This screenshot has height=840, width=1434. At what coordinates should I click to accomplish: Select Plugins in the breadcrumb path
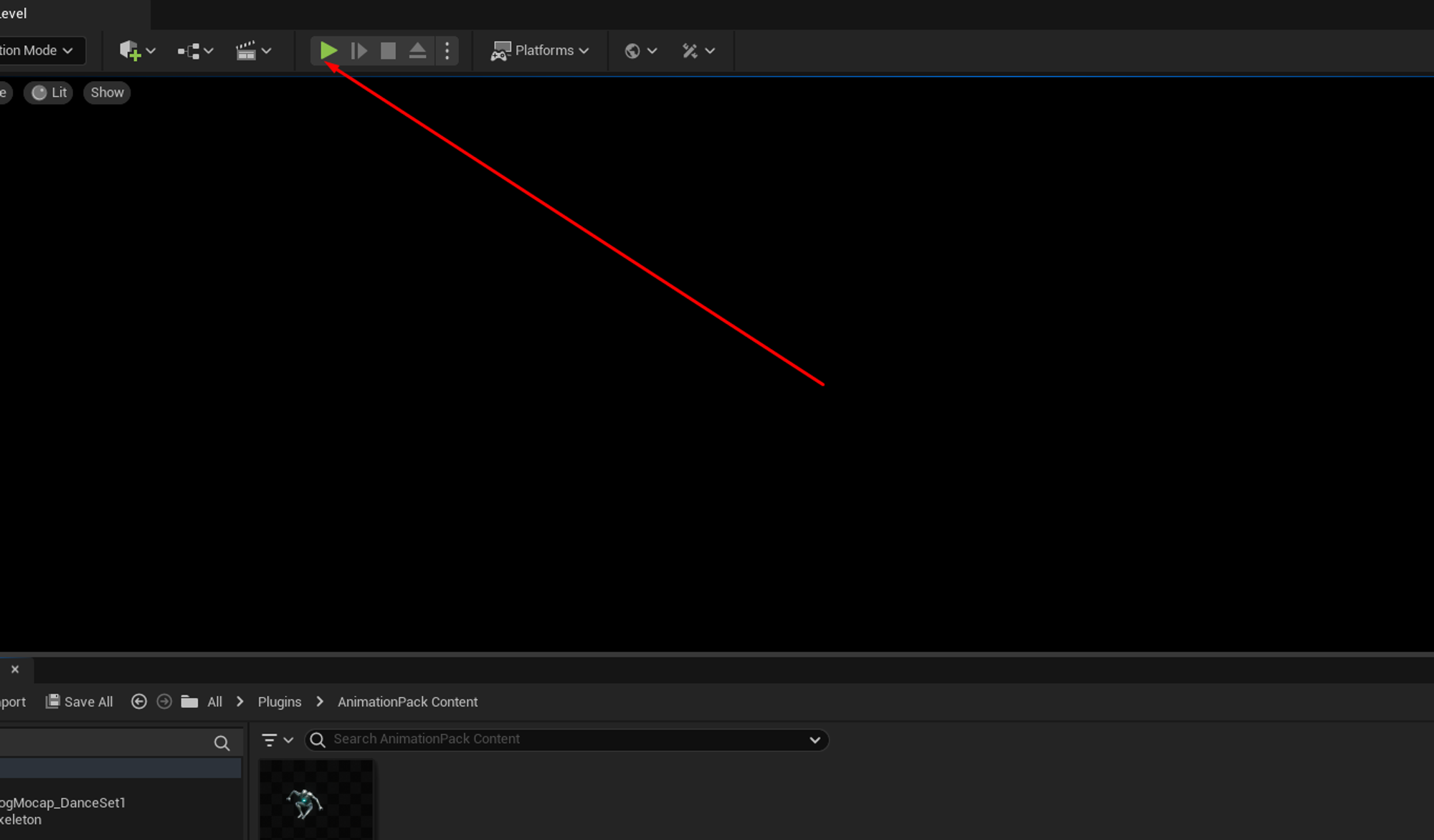click(x=279, y=702)
